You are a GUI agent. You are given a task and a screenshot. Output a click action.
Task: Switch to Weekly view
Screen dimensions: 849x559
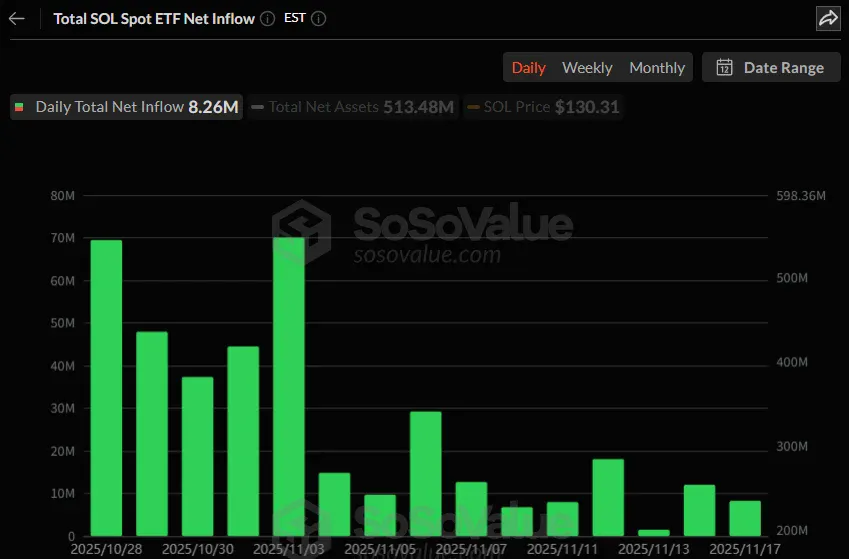coord(587,68)
